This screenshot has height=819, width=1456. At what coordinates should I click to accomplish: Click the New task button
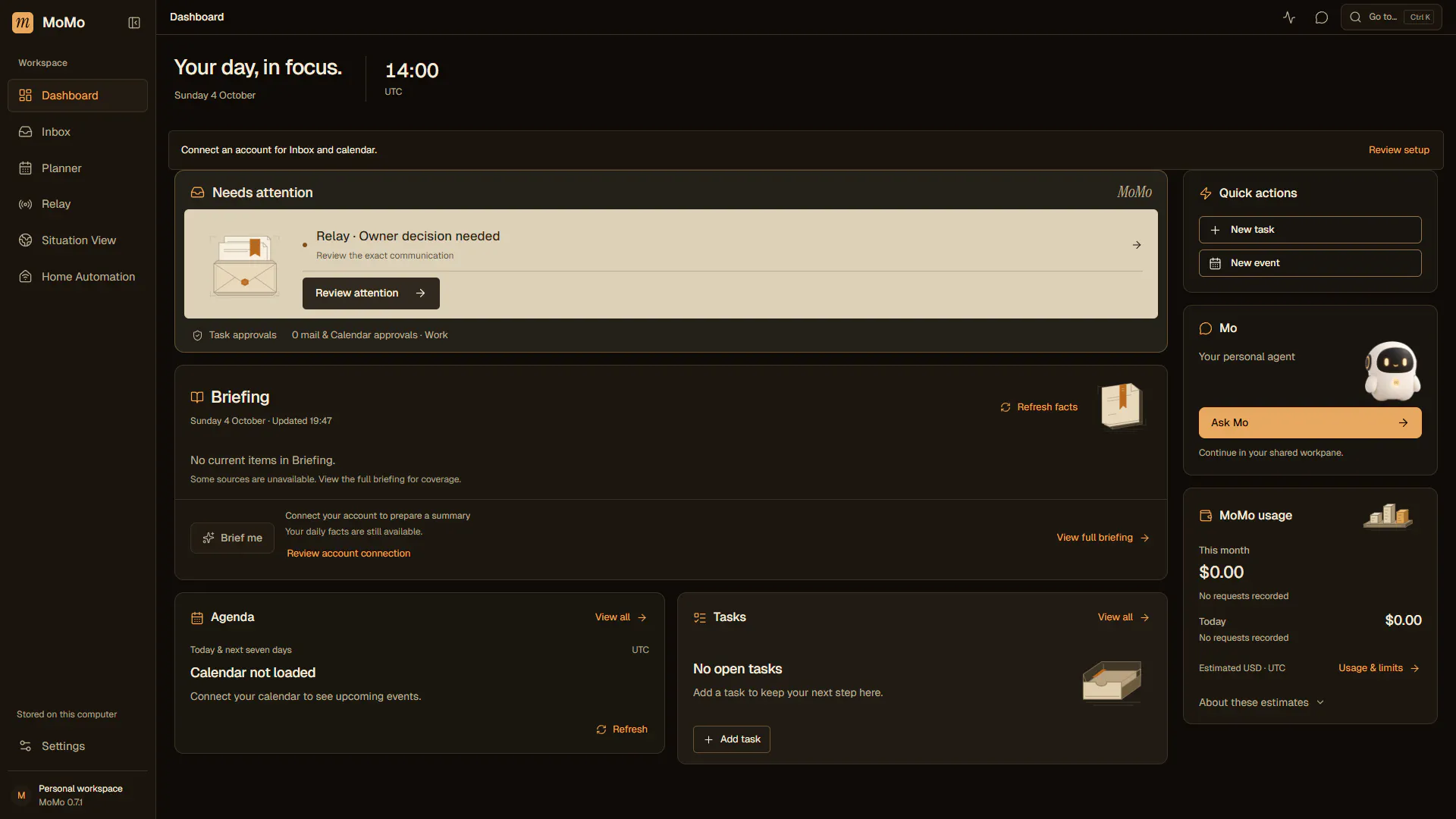pos(1310,230)
